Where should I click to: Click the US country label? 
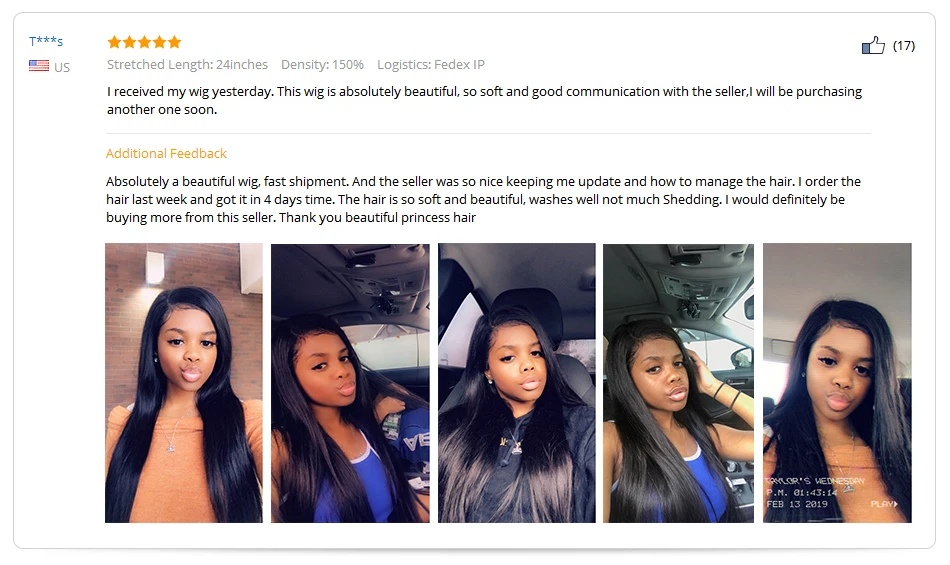[x=62, y=67]
